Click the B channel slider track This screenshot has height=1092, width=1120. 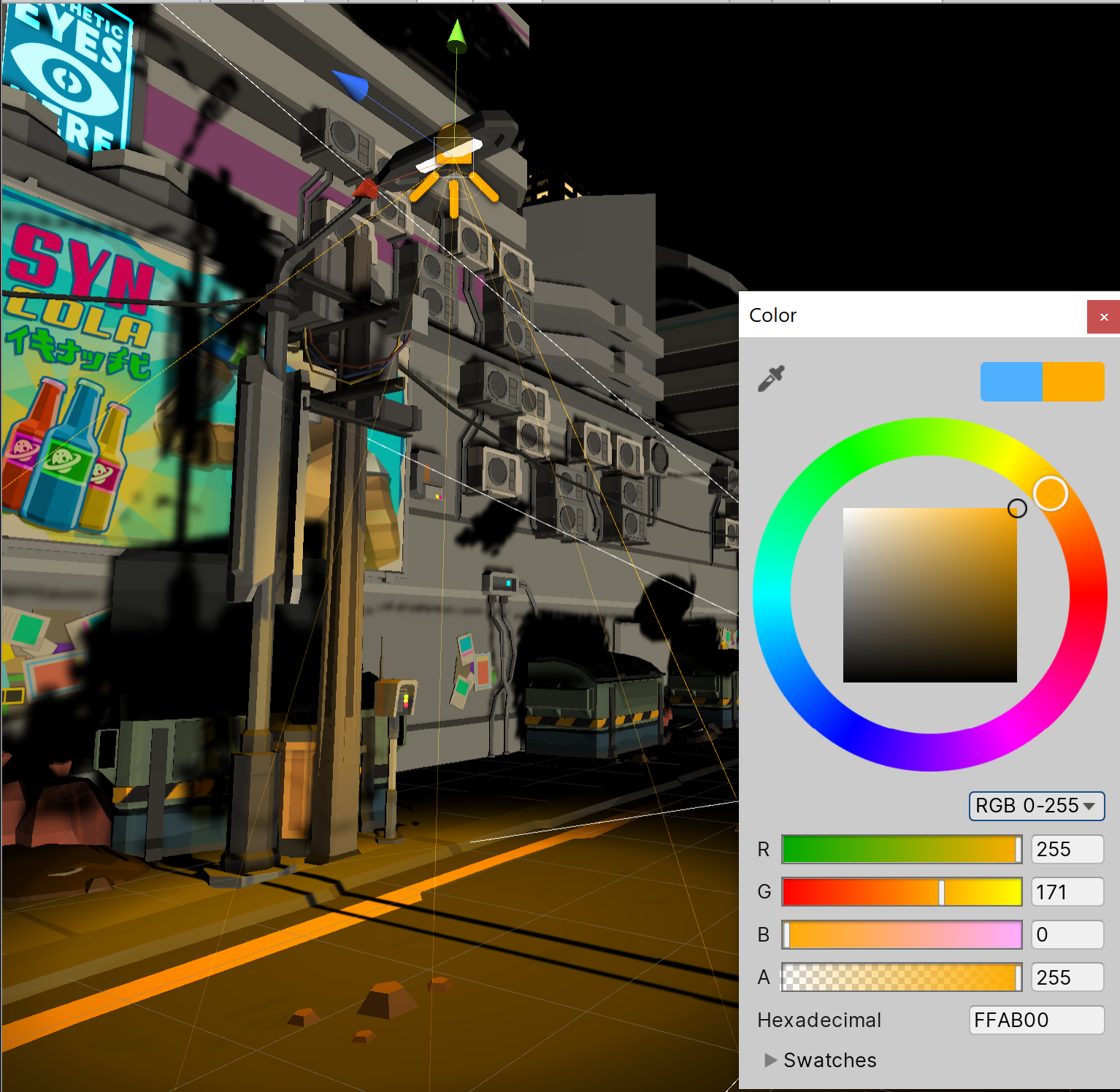pos(901,935)
